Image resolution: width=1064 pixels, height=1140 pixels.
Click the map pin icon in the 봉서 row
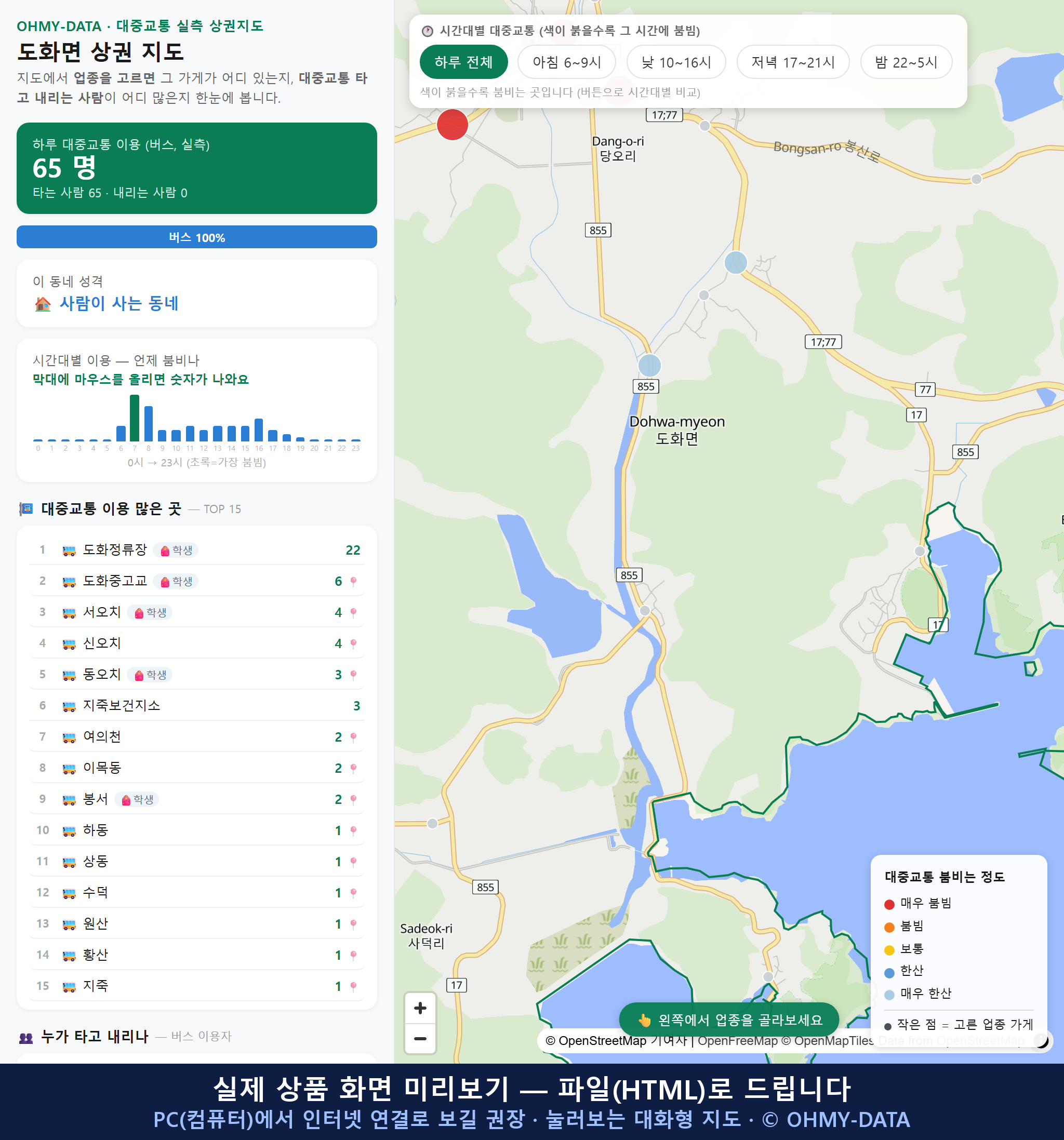tap(353, 799)
